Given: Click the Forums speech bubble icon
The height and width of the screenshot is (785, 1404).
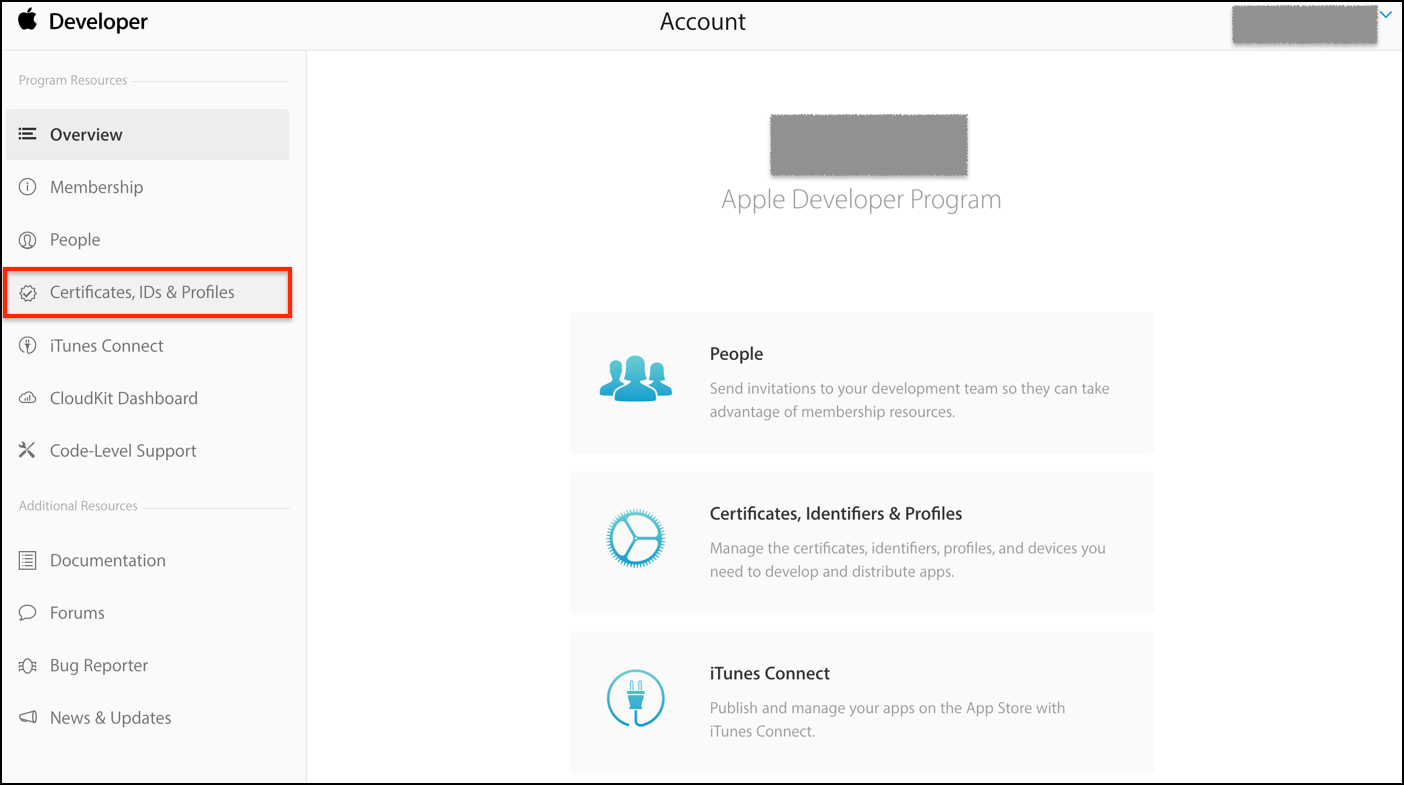Looking at the screenshot, I should (27, 612).
